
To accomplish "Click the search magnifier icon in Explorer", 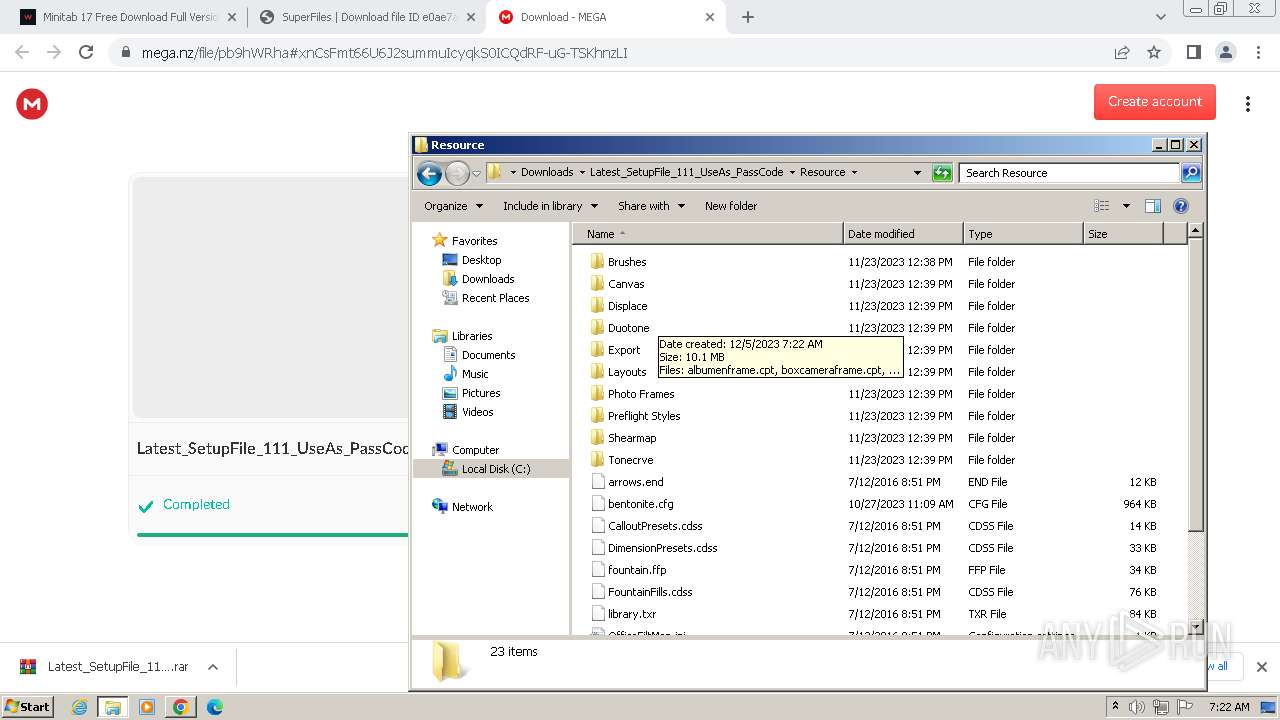I will (x=1190, y=173).
